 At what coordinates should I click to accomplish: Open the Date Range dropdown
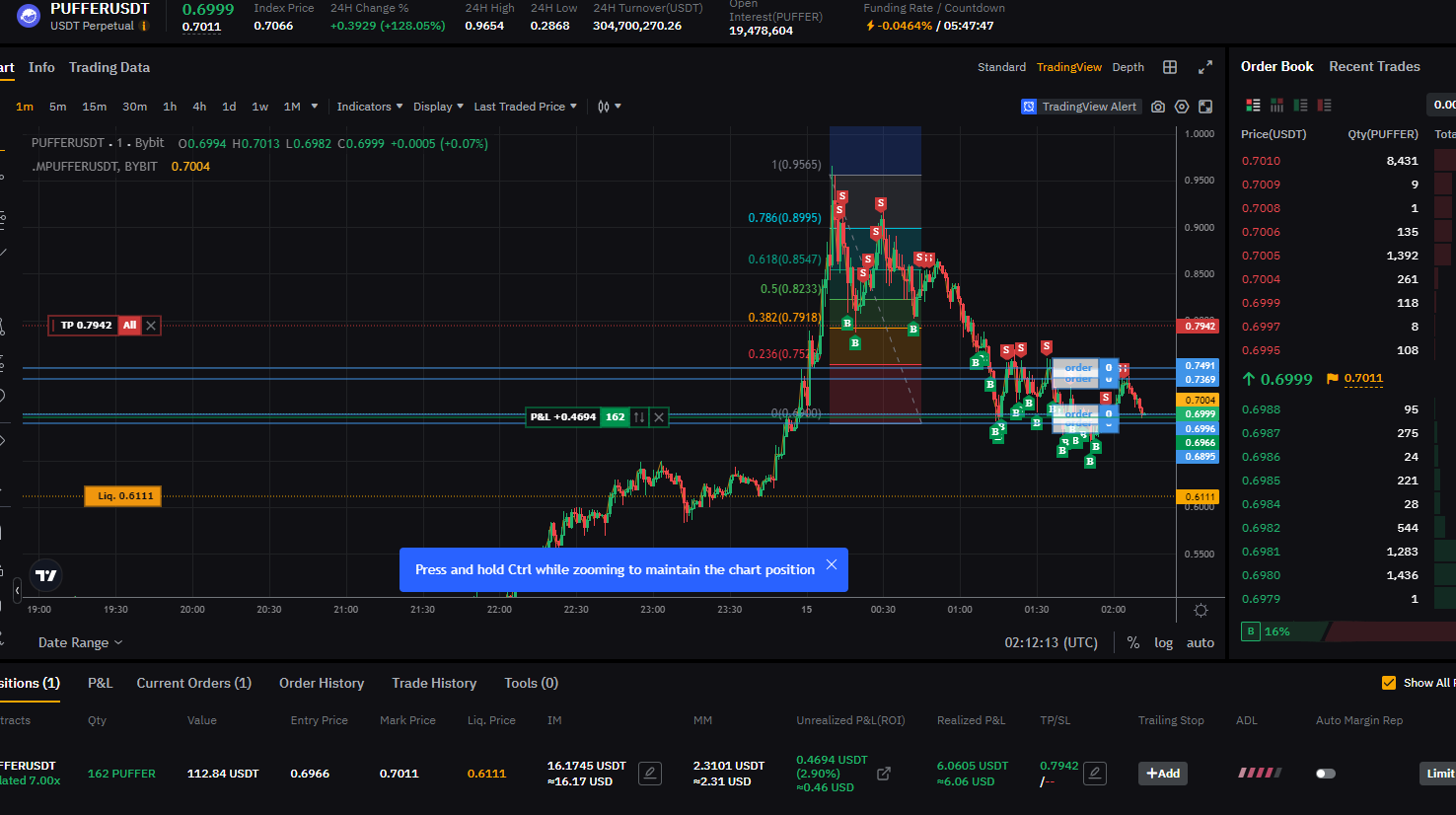coord(81,642)
